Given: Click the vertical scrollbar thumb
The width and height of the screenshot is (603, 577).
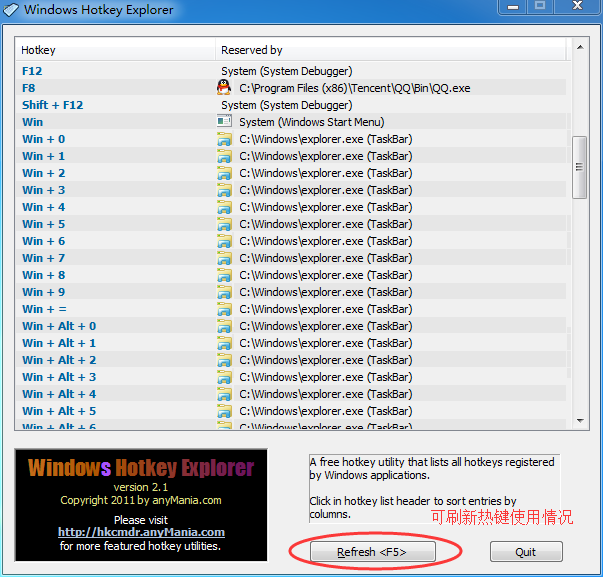Looking at the screenshot, I should 579,167.
